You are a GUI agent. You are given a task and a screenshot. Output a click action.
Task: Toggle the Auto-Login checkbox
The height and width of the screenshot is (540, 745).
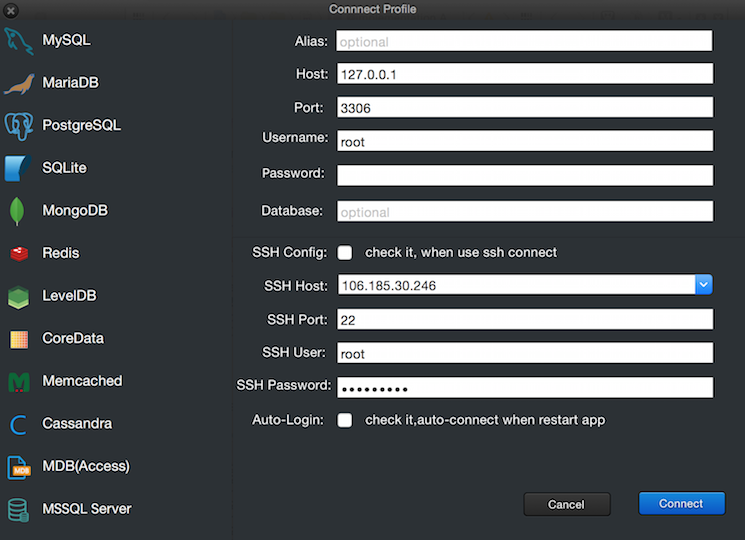click(345, 420)
